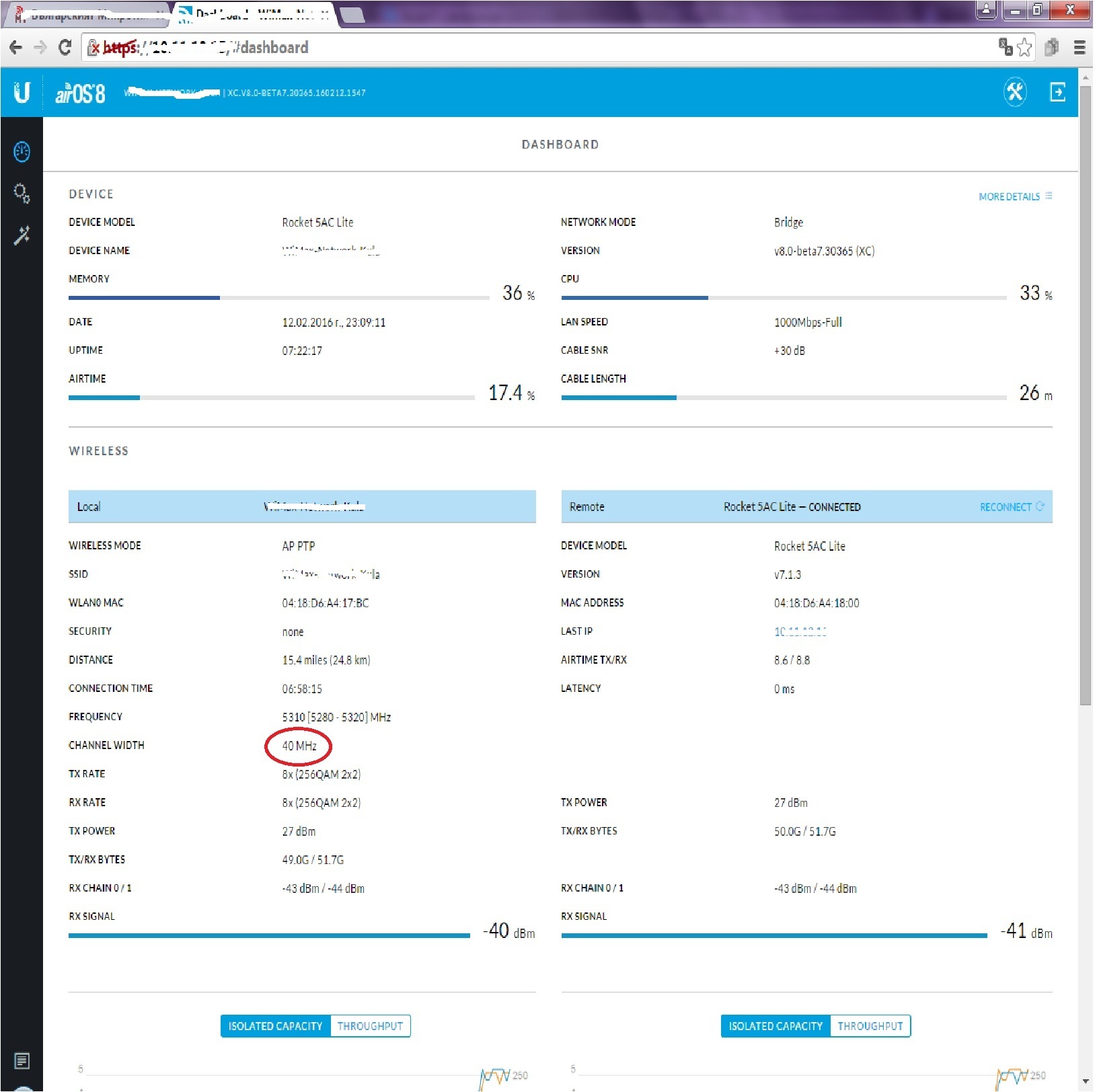Open the Settings gears sidebar icon
Viewport: 1095px width, 1092px height.
tap(22, 194)
